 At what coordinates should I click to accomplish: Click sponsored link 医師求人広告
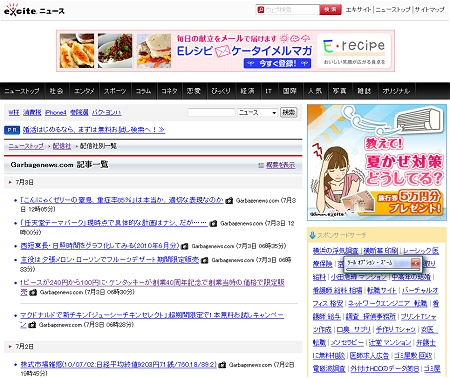(x=369, y=356)
